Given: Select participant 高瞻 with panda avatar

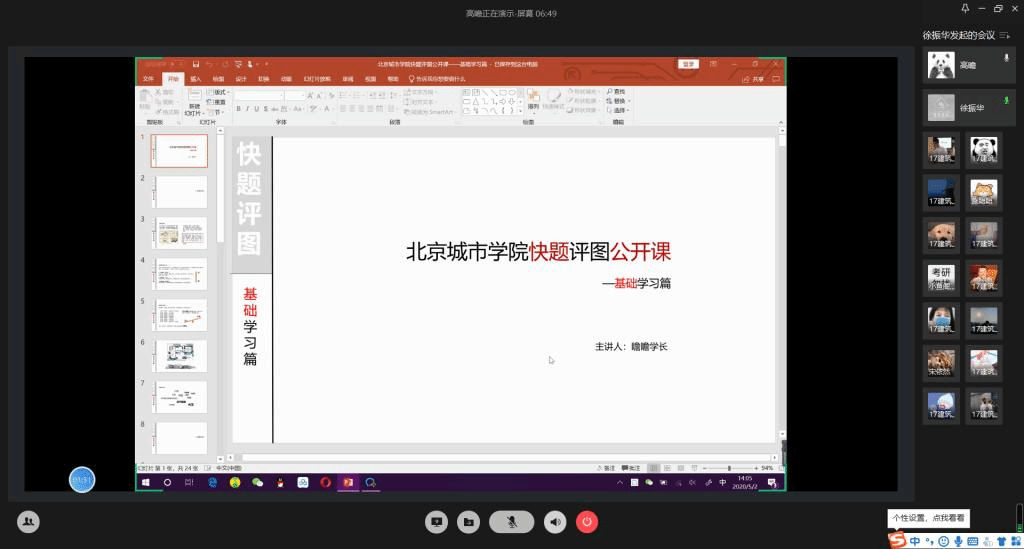Looking at the screenshot, I should tap(968, 65).
